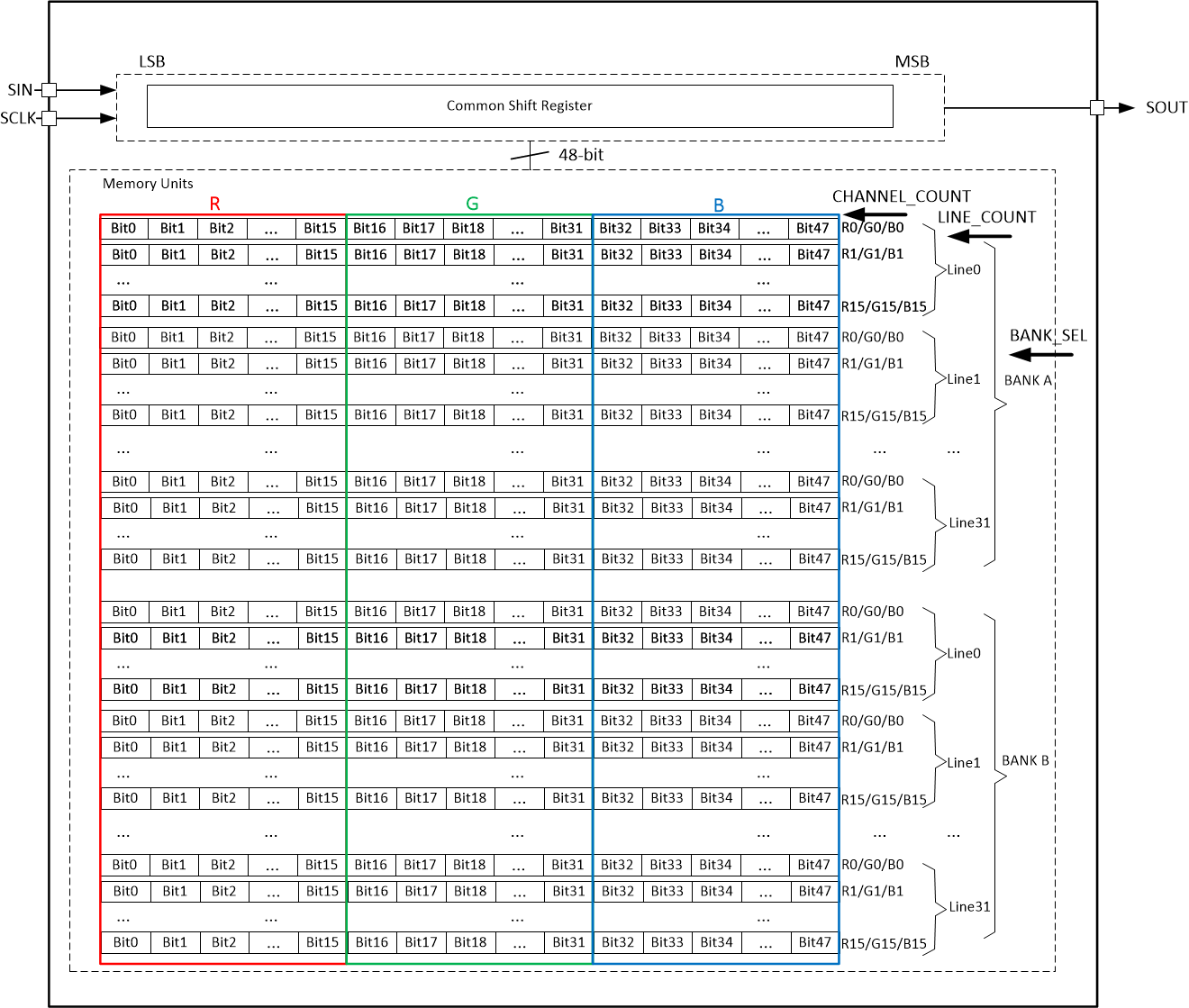Screen dimensions: 1189x1008
Task: Select the BANK_SEL label
Action: [x=1048, y=335]
